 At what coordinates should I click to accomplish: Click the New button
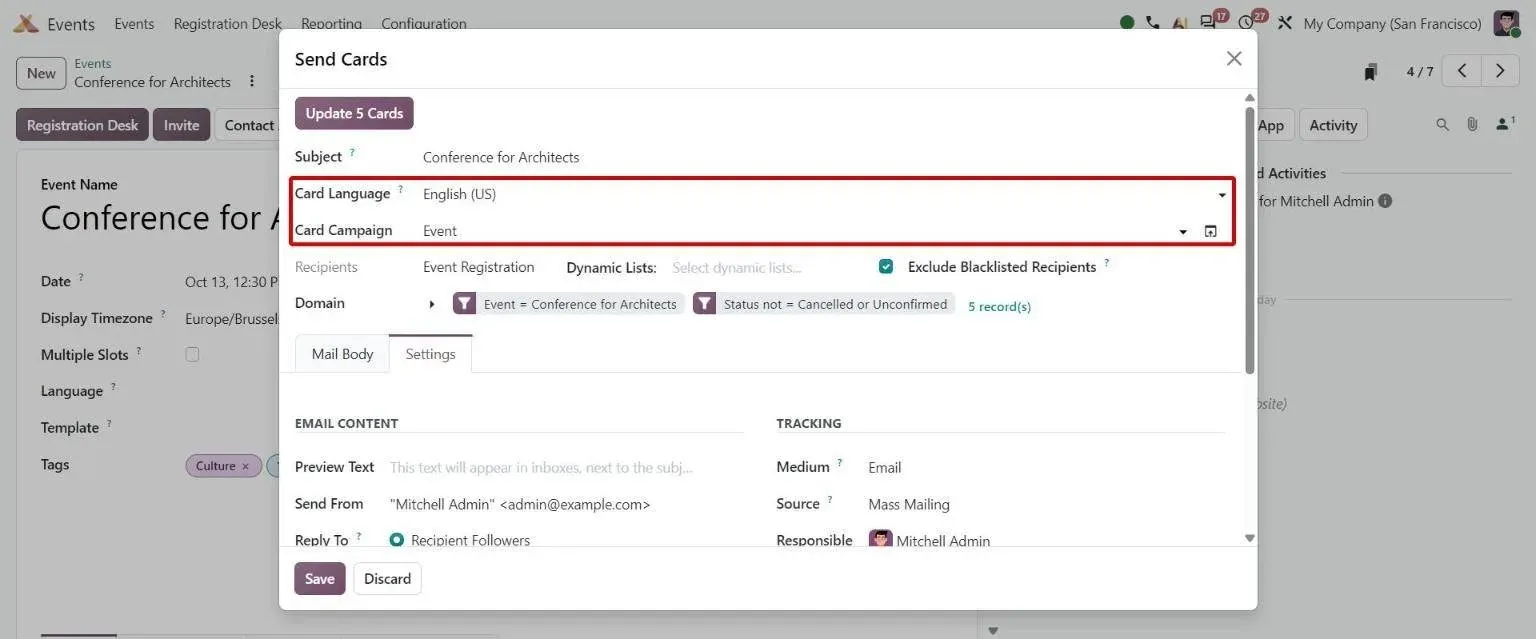pos(41,73)
